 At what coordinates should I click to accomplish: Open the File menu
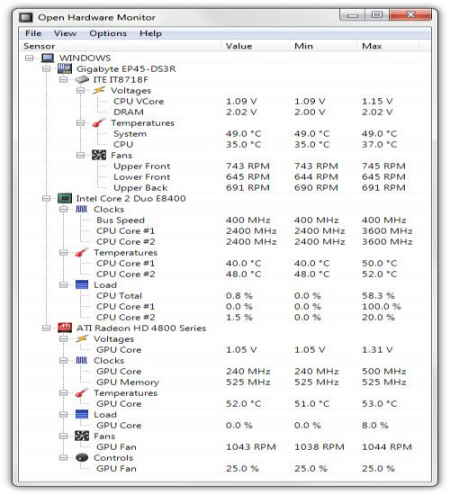[33, 33]
